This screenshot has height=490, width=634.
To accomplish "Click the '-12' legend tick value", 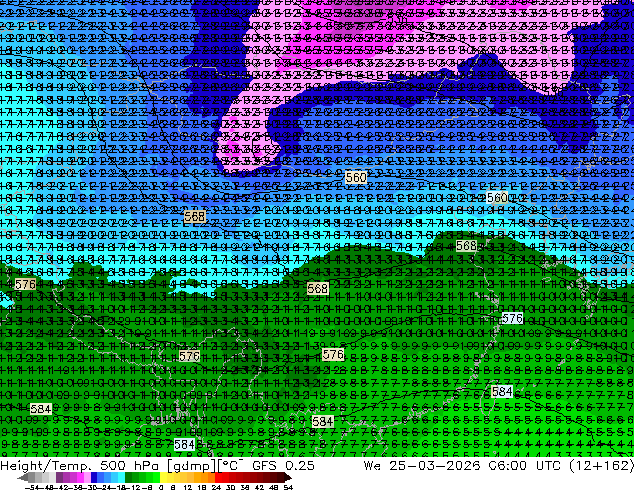I will pos(133,487).
